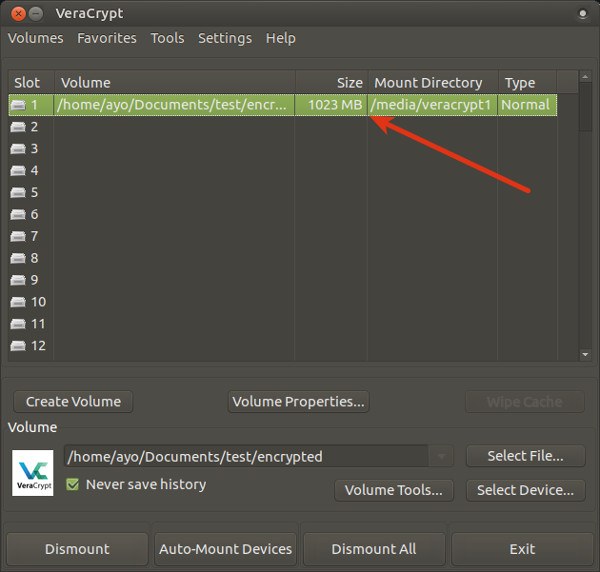Uncheck Never save history

72,484
